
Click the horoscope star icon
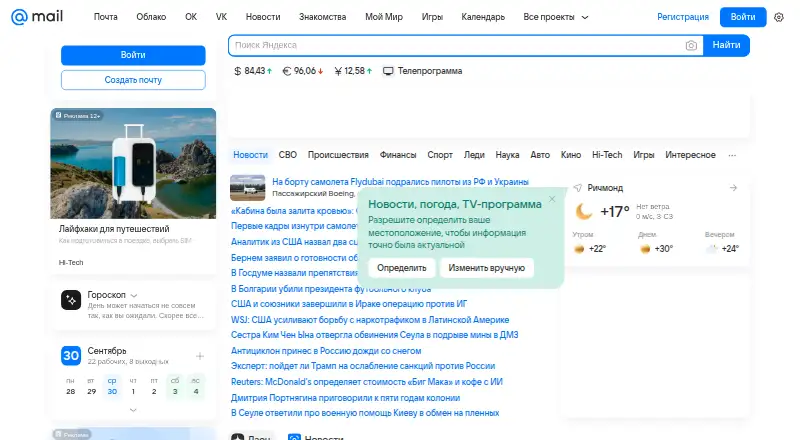(71, 300)
